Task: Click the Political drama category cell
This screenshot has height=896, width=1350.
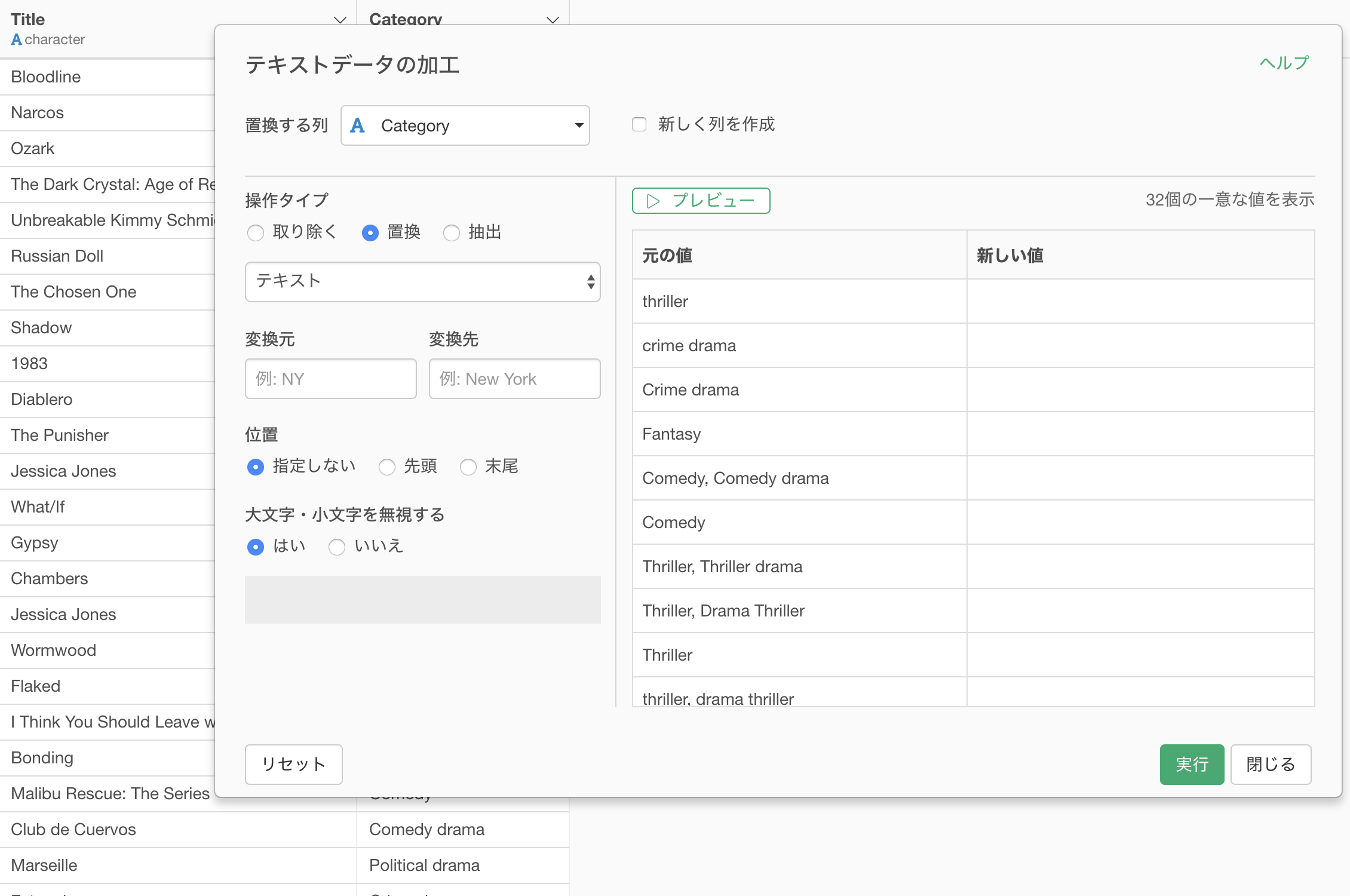Action: click(x=463, y=866)
